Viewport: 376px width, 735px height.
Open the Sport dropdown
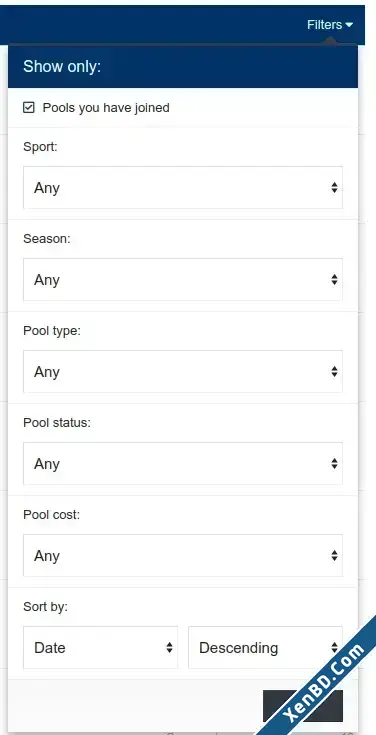click(183, 188)
